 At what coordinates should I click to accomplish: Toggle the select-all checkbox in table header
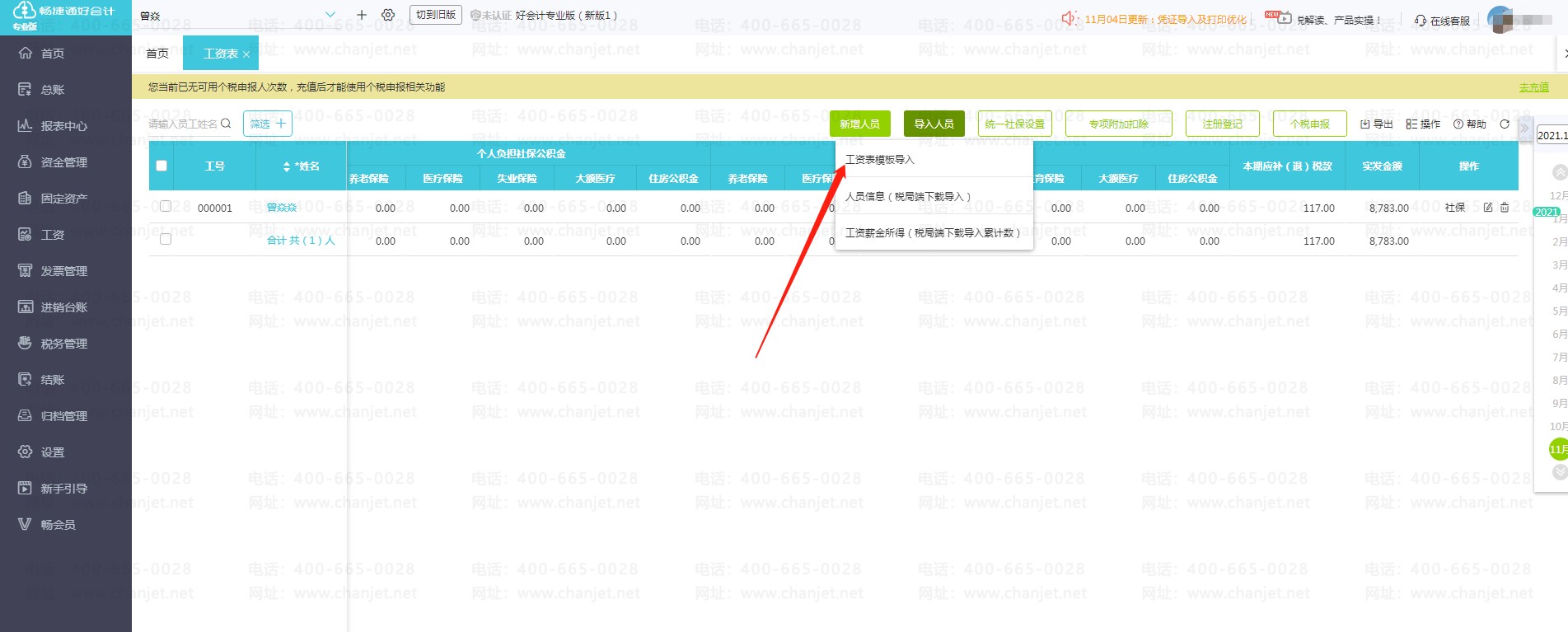coord(161,166)
